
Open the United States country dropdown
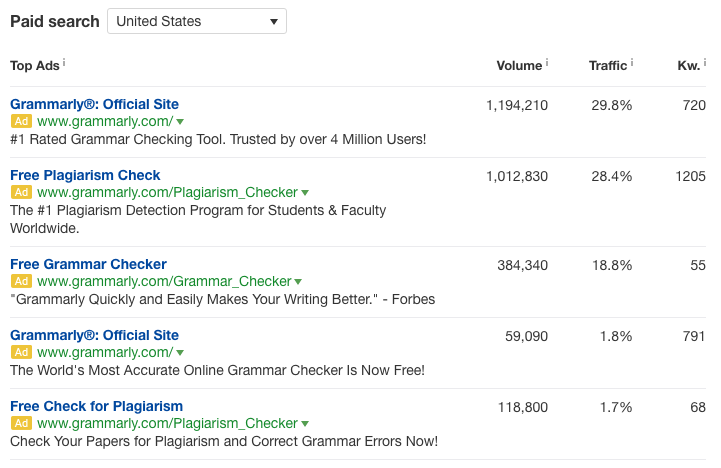pyautogui.click(x=197, y=21)
